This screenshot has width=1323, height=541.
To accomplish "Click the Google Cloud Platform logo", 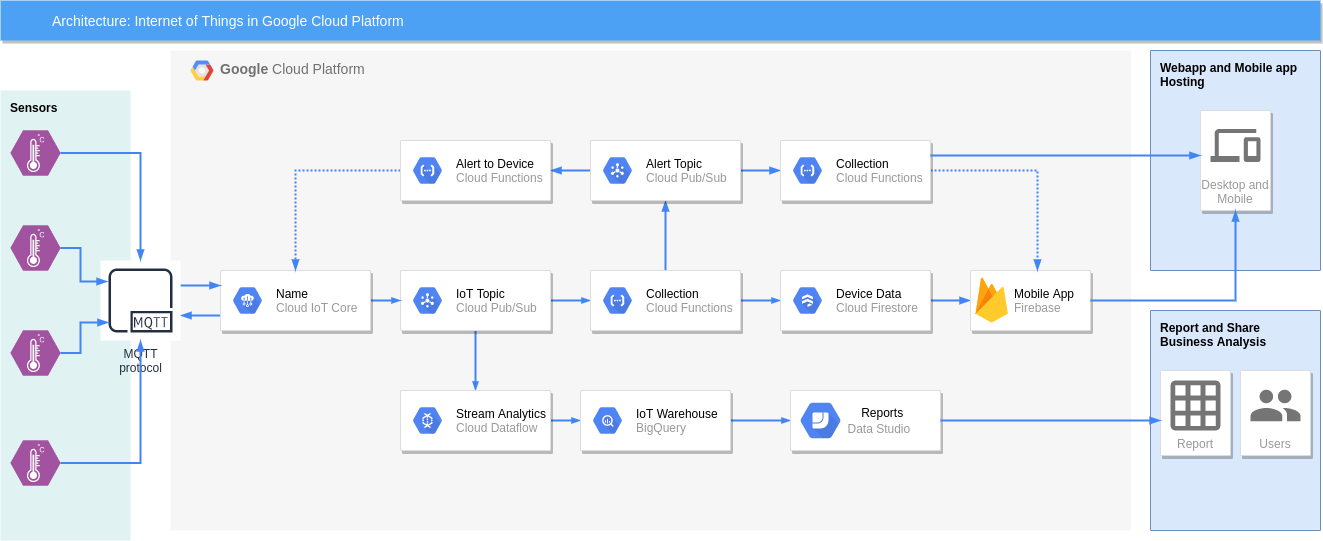I will 202,70.
